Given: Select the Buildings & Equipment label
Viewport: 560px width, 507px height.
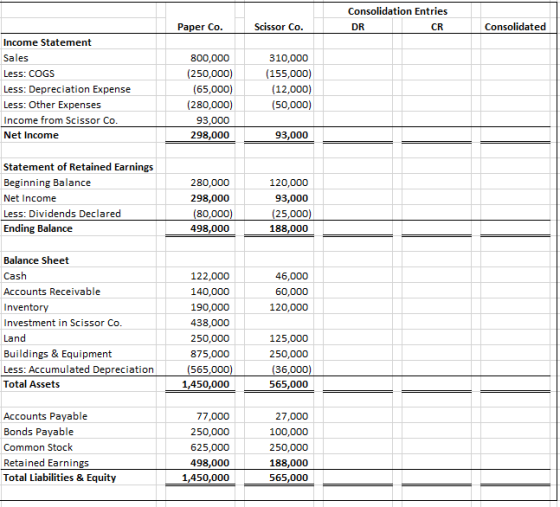Looking at the screenshot, I should (x=58, y=354).
